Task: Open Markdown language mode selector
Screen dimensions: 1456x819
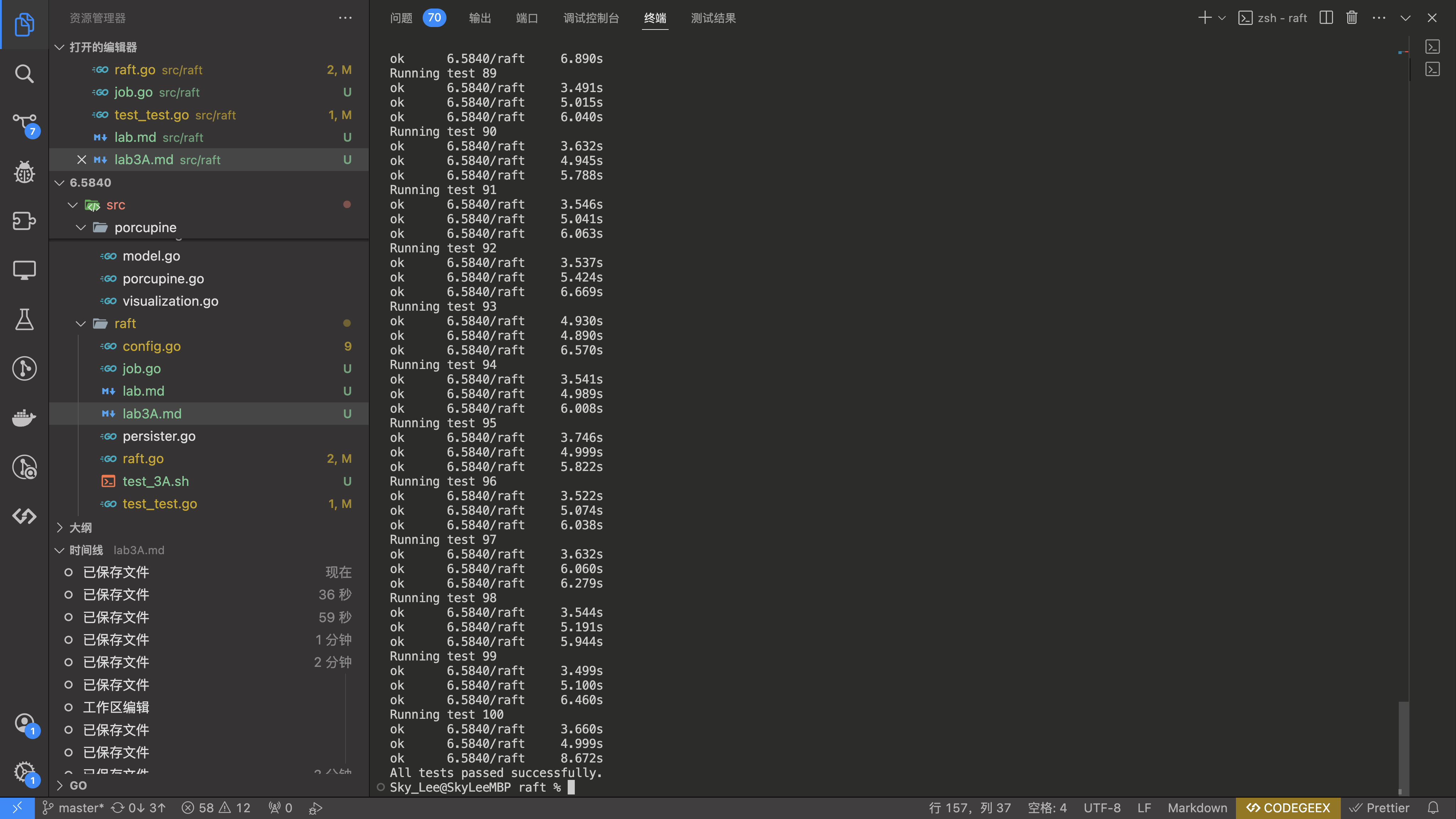Action: coord(1197,808)
